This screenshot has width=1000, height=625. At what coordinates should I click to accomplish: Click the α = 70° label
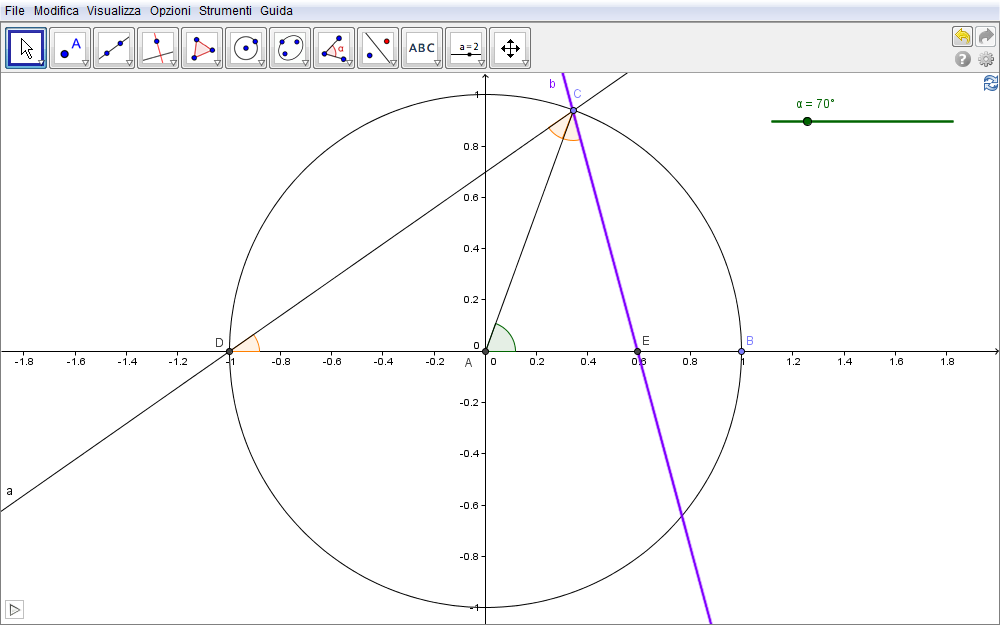coord(815,103)
